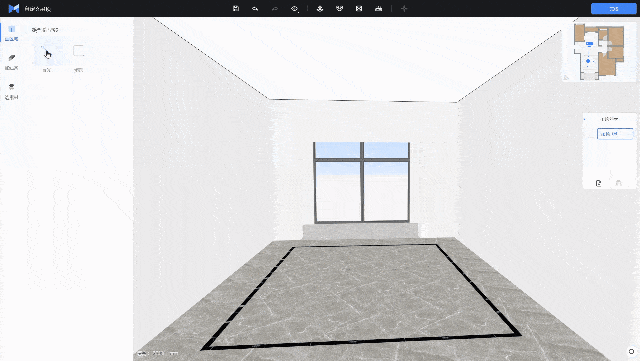
Task: Click the last icon before the sparkle separator
Action: [378, 8]
